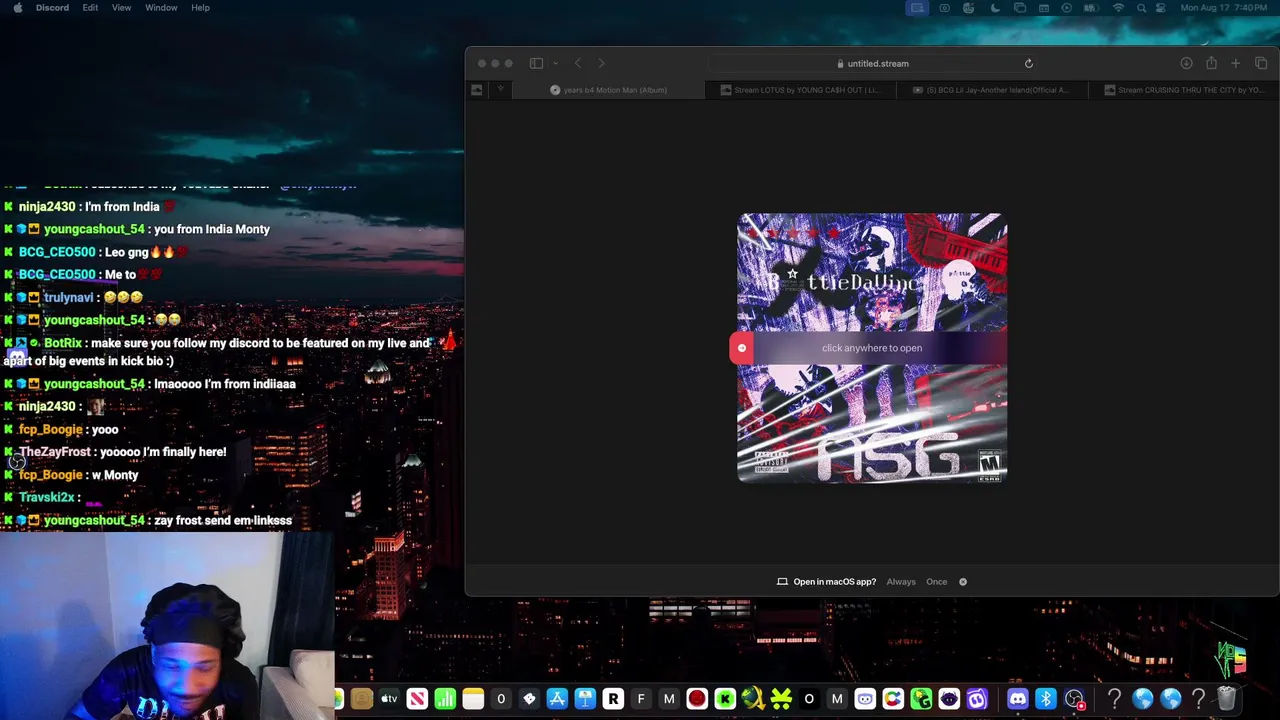
Task: Dismiss the 'Open in macOS app?' prompt
Action: tap(963, 582)
